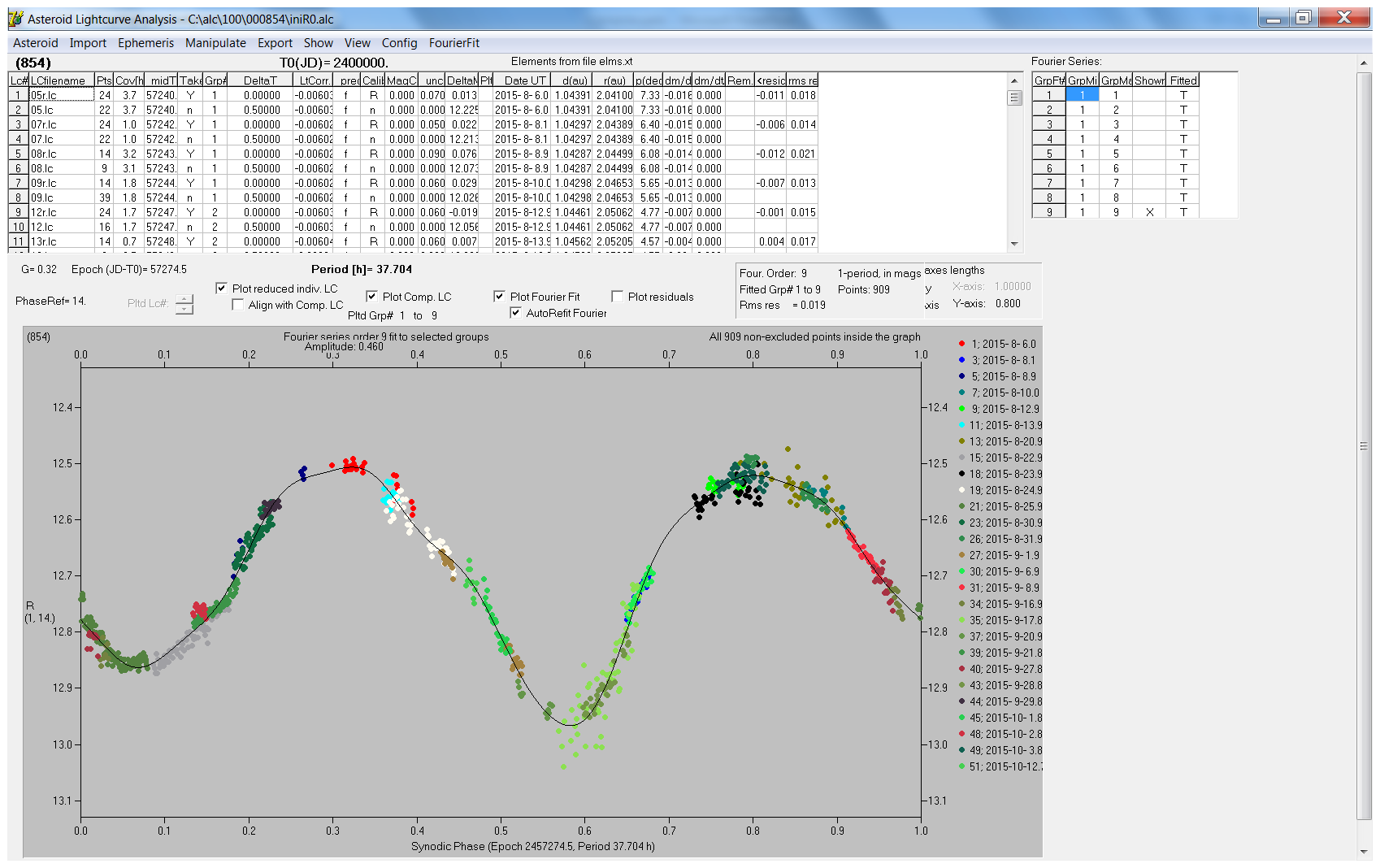Open the Import menu
1380x868 pixels.
coord(88,43)
